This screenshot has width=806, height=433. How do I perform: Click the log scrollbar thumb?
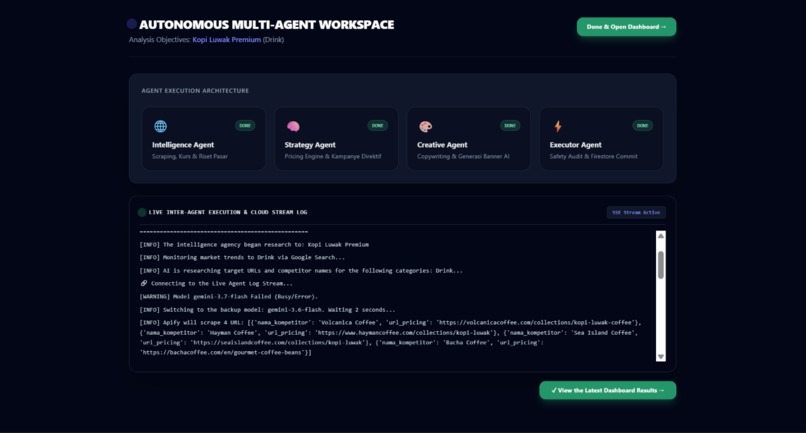[x=661, y=265]
